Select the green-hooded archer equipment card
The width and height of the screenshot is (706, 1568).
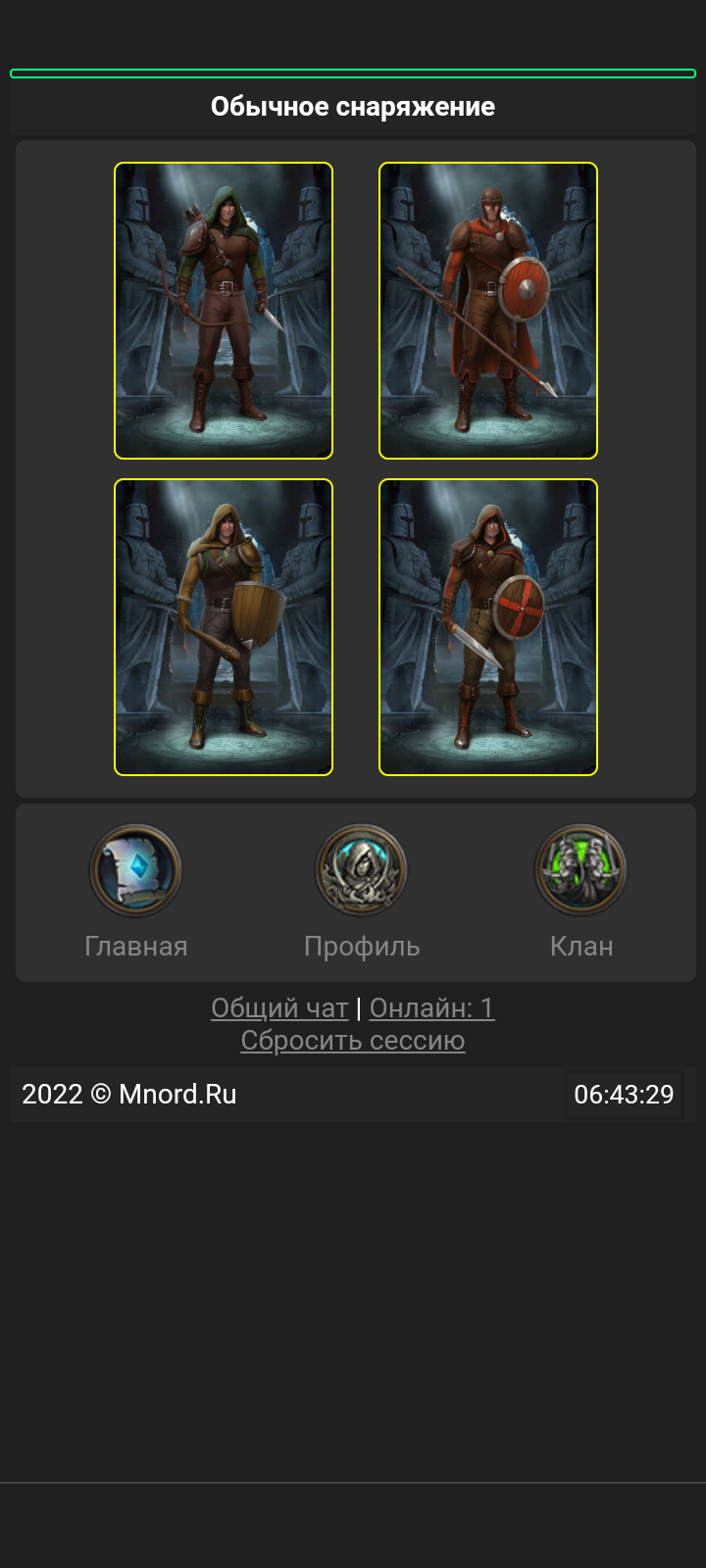pos(224,311)
